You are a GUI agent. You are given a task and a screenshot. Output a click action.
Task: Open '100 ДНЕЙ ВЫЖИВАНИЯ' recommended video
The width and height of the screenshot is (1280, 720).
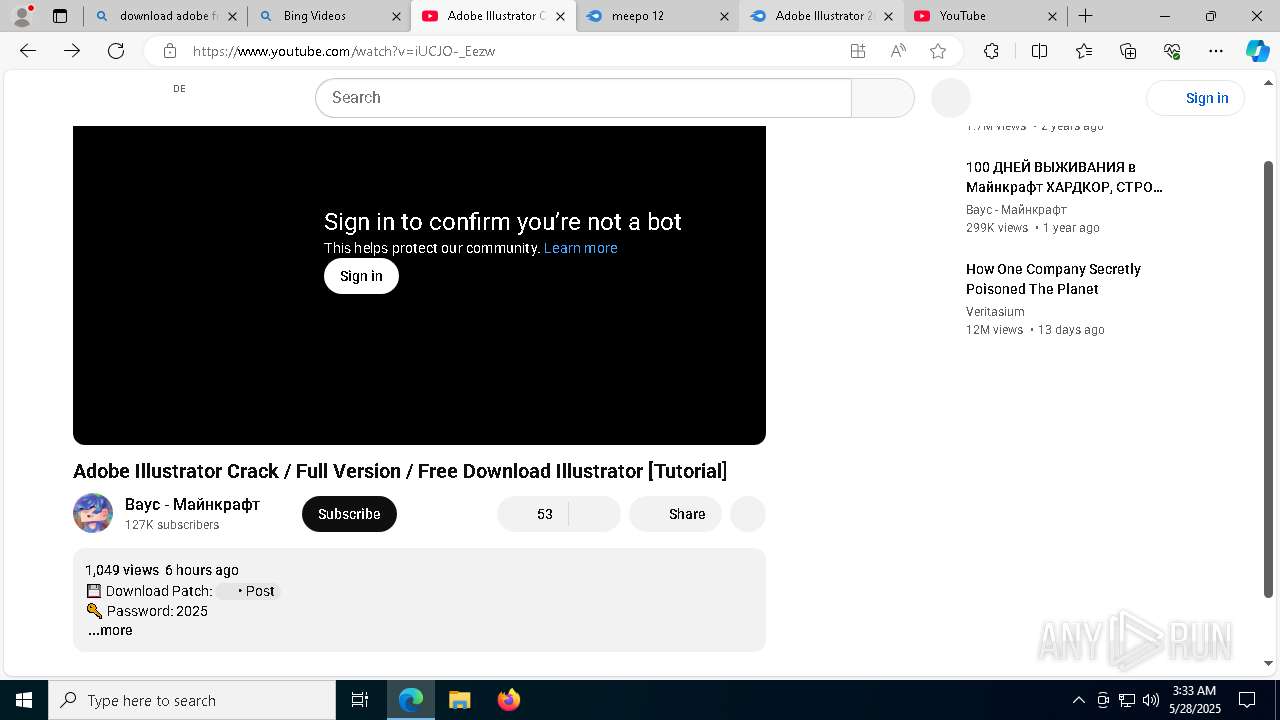point(1064,177)
